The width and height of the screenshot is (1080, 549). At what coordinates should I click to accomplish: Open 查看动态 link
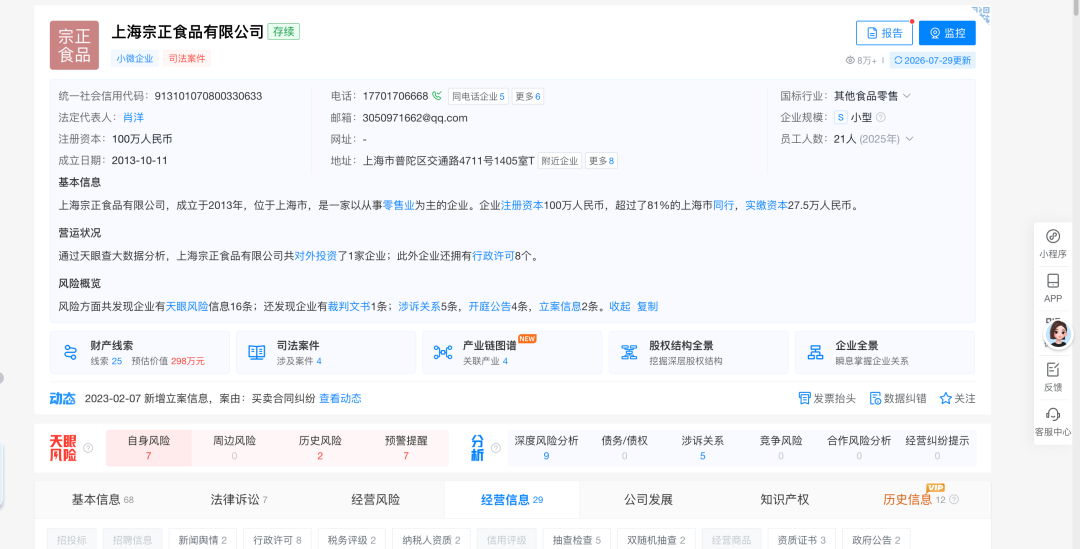340,399
